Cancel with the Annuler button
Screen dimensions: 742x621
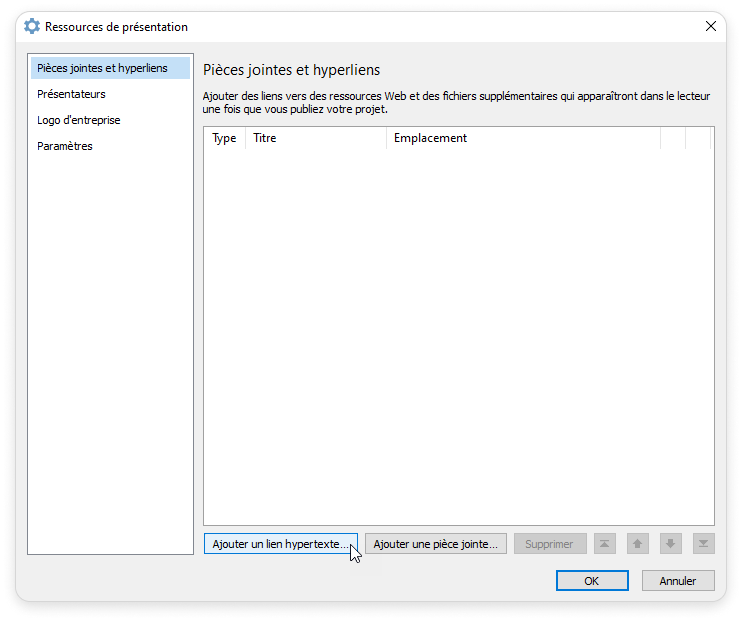677,580
